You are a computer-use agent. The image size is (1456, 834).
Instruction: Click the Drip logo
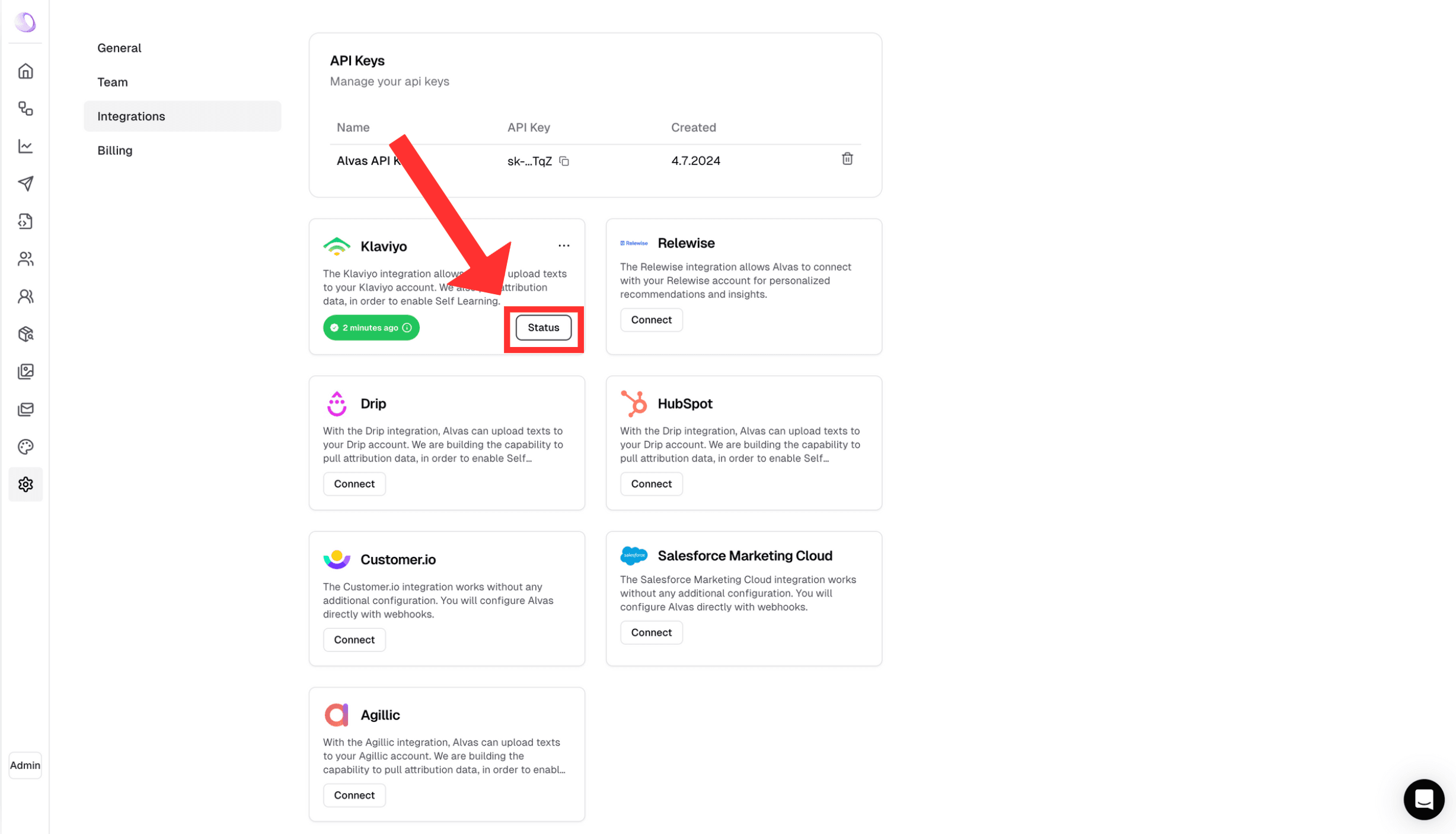pos(337,404)
